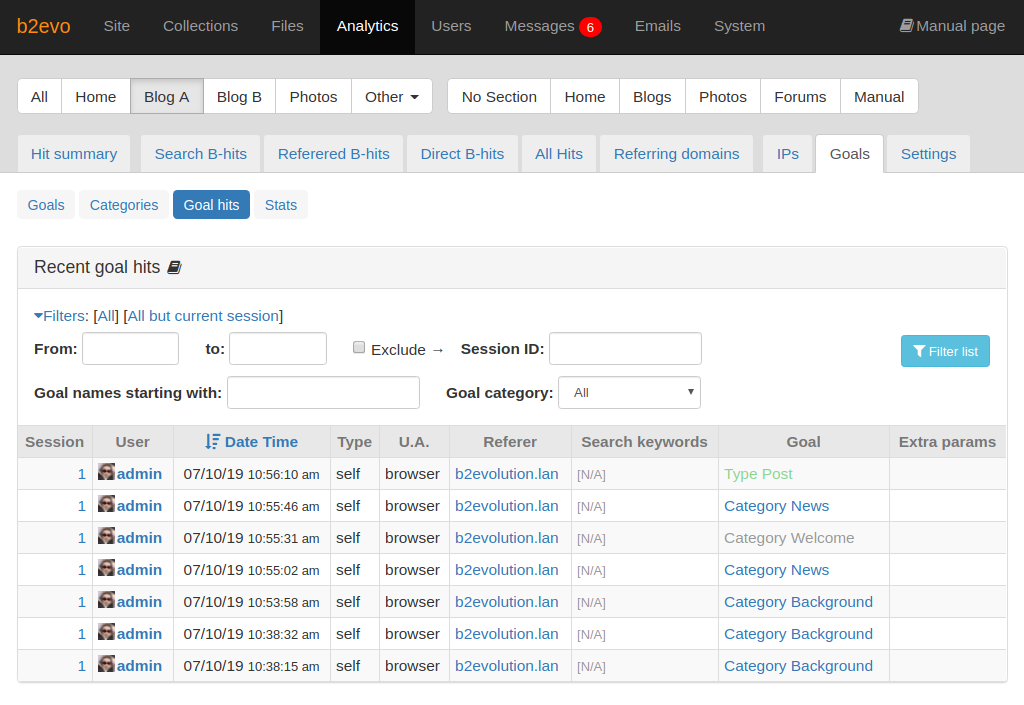This screenshot has width=1024, height=705.
Task: Click admin avatar in the 10:38:32 am row
Action: pos(106,632)
